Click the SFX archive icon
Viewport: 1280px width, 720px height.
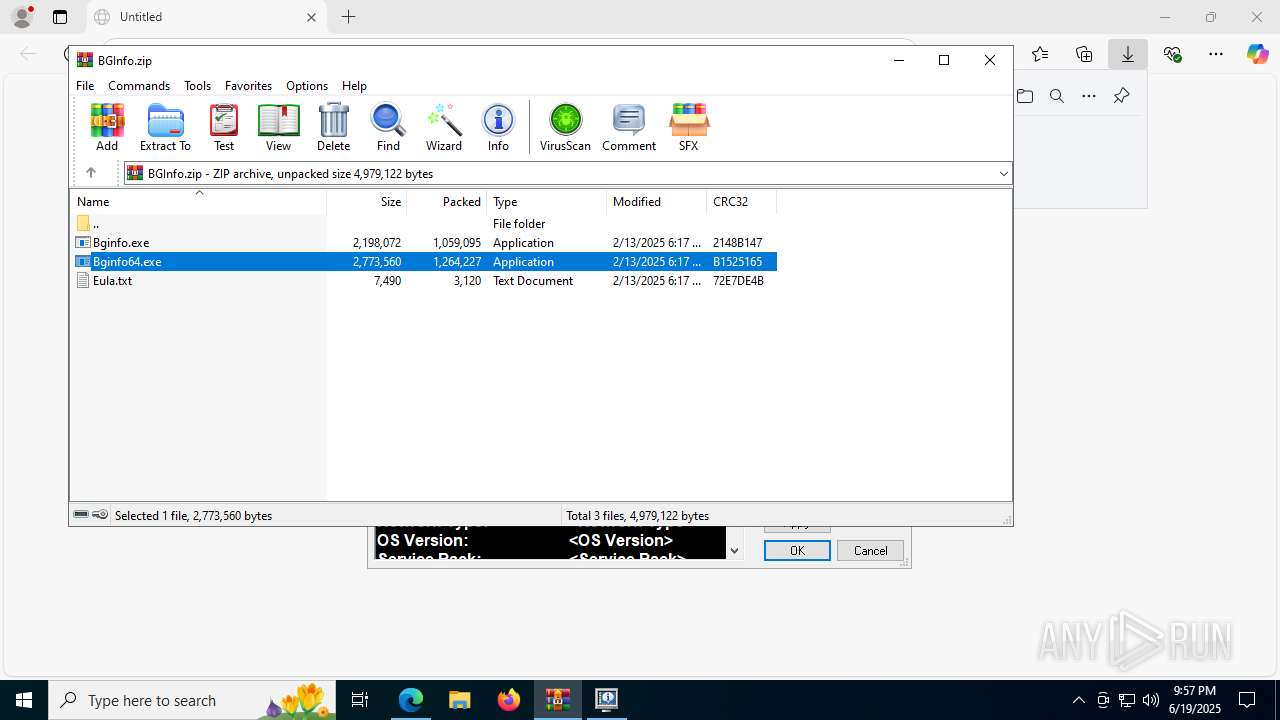pyautogui.click(x=688, y=127)
